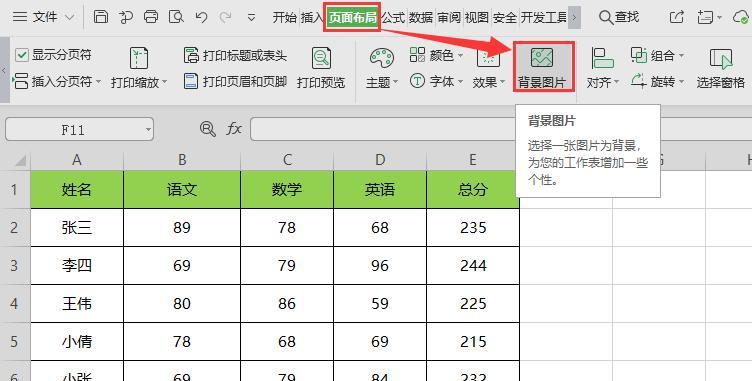Image resolution: width=752 pixels, height=381 pixels.
Task: Open quick access toolbar customize dropdown
Action: tap(251, 18)
